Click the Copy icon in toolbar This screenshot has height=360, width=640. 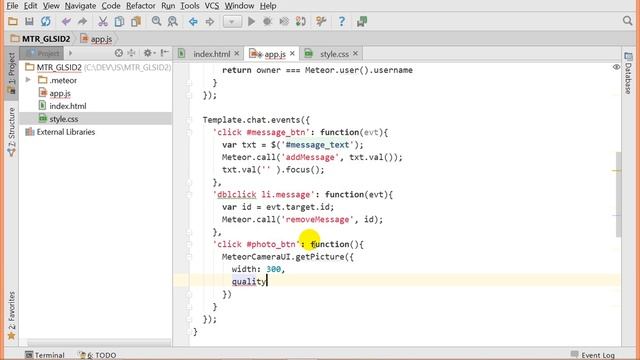tap(119, 21)
